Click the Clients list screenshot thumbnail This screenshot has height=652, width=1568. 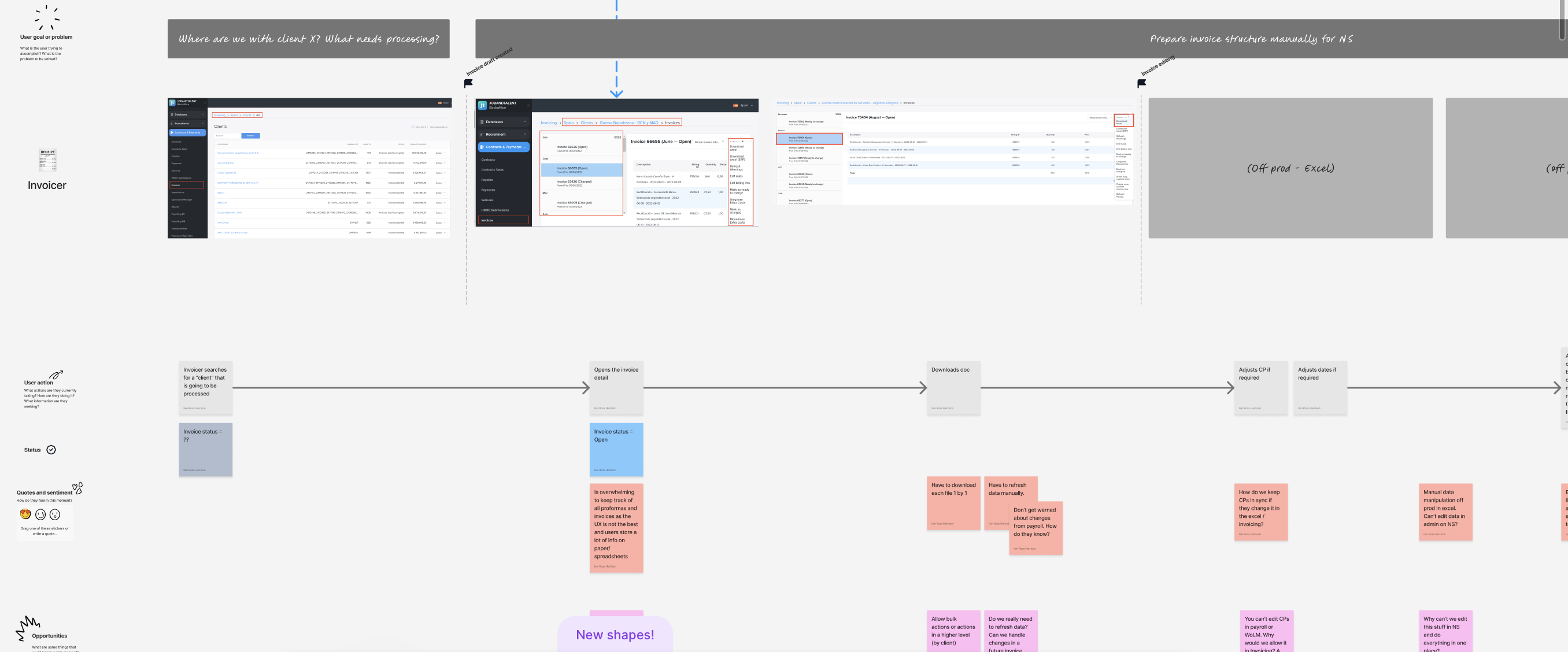click(309, 168)
